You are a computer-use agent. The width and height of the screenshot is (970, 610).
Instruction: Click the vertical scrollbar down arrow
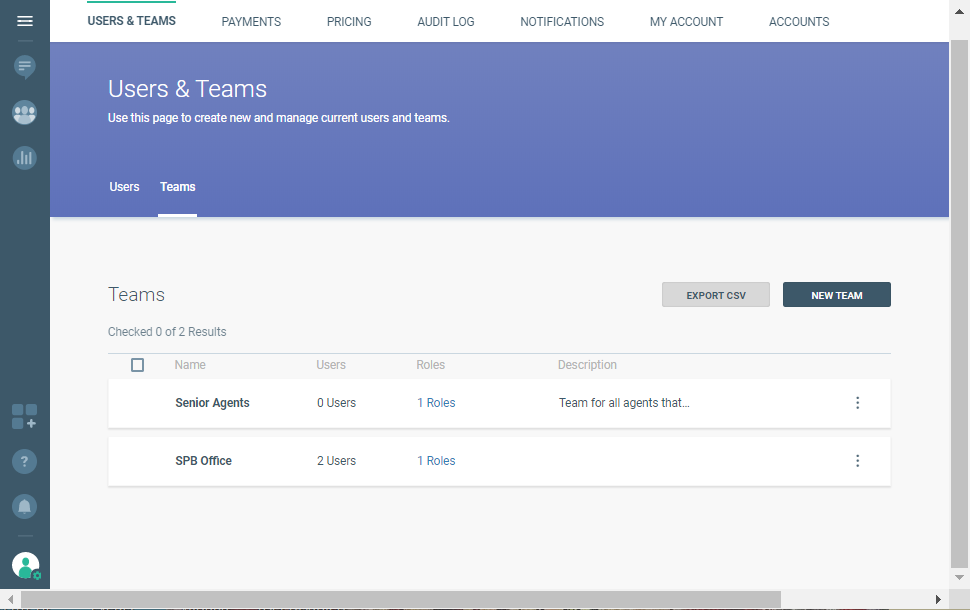(x=959, y=577)
